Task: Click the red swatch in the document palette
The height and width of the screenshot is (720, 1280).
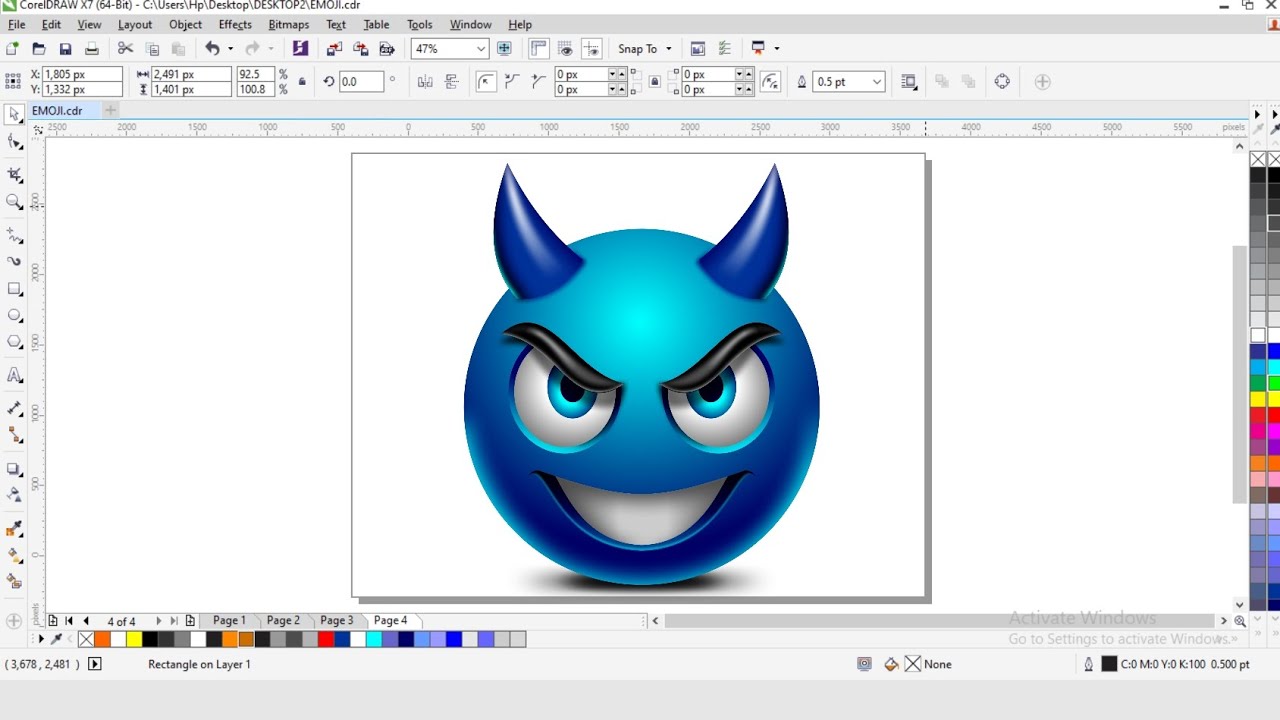Action: tap(326, 639)
